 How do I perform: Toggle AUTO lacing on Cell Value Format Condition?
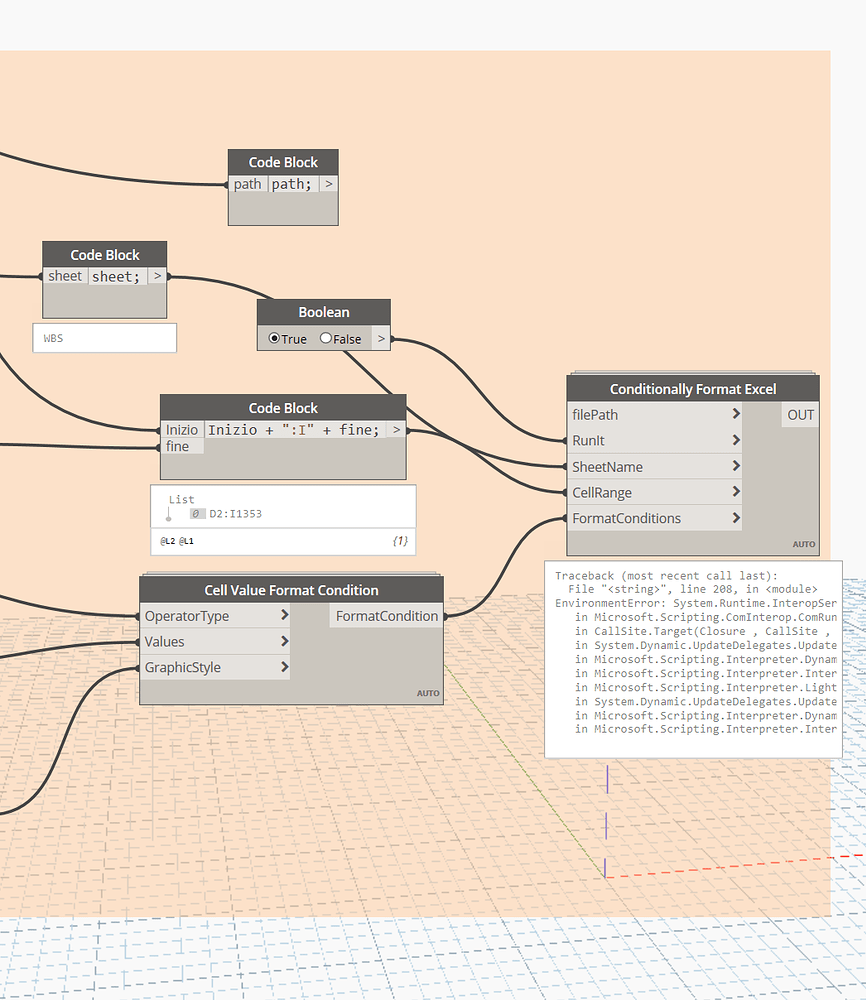point(428,692)
